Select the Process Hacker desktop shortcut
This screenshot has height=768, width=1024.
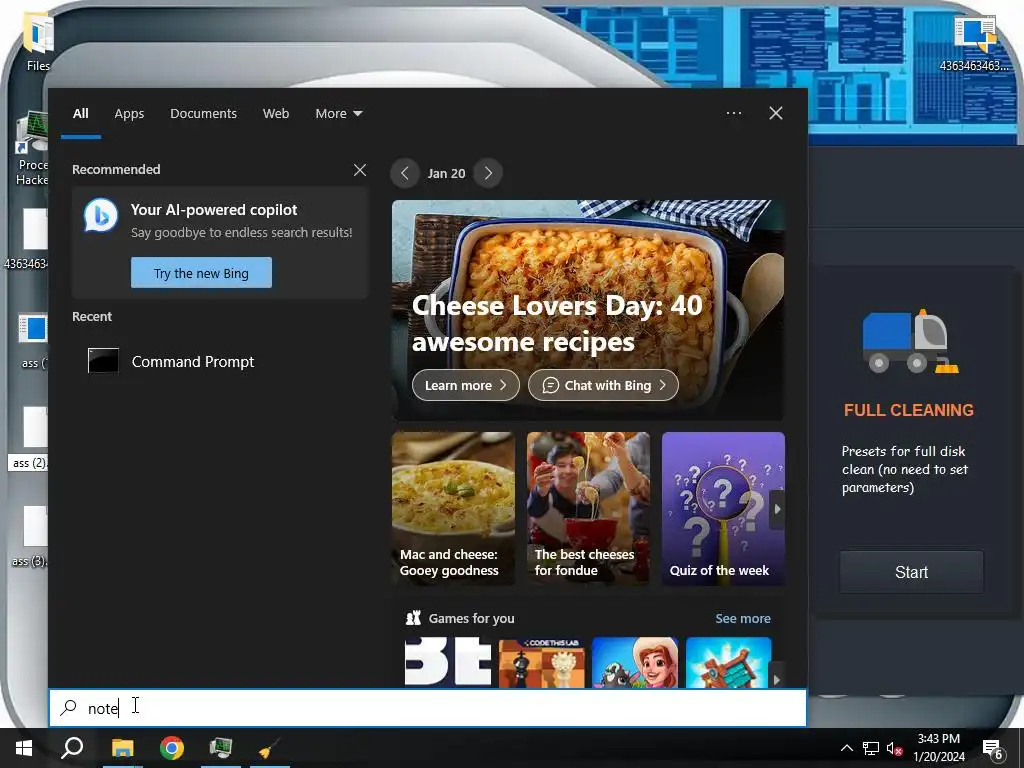(x=31, y=149)
